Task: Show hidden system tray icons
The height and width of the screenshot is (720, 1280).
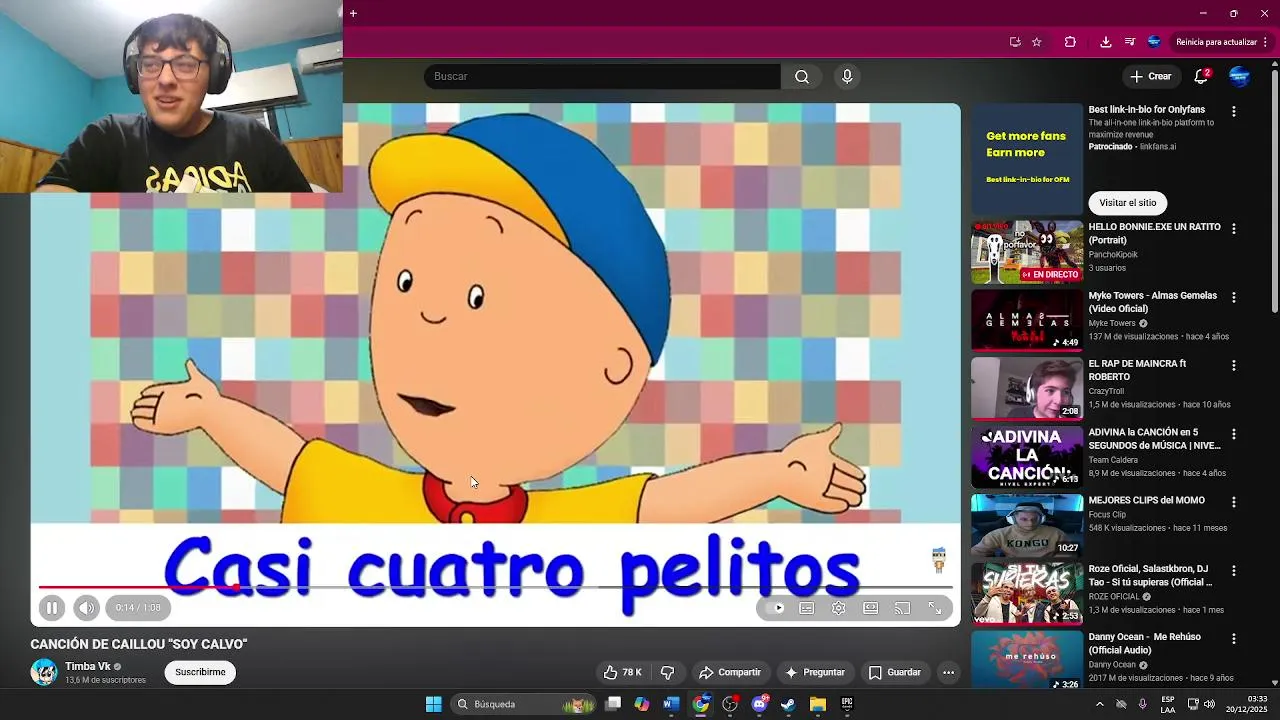Action: [1099, 704]
